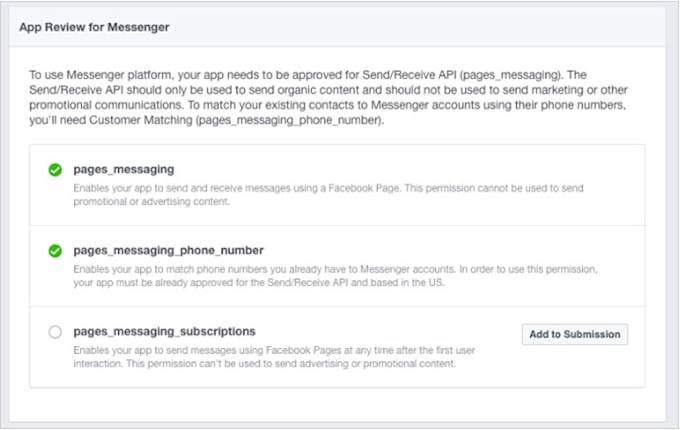Image resolution: width=680 pixels, height=430 pixels.
Task: Click the description about matching phone numbers
Action: click(335, 276)
